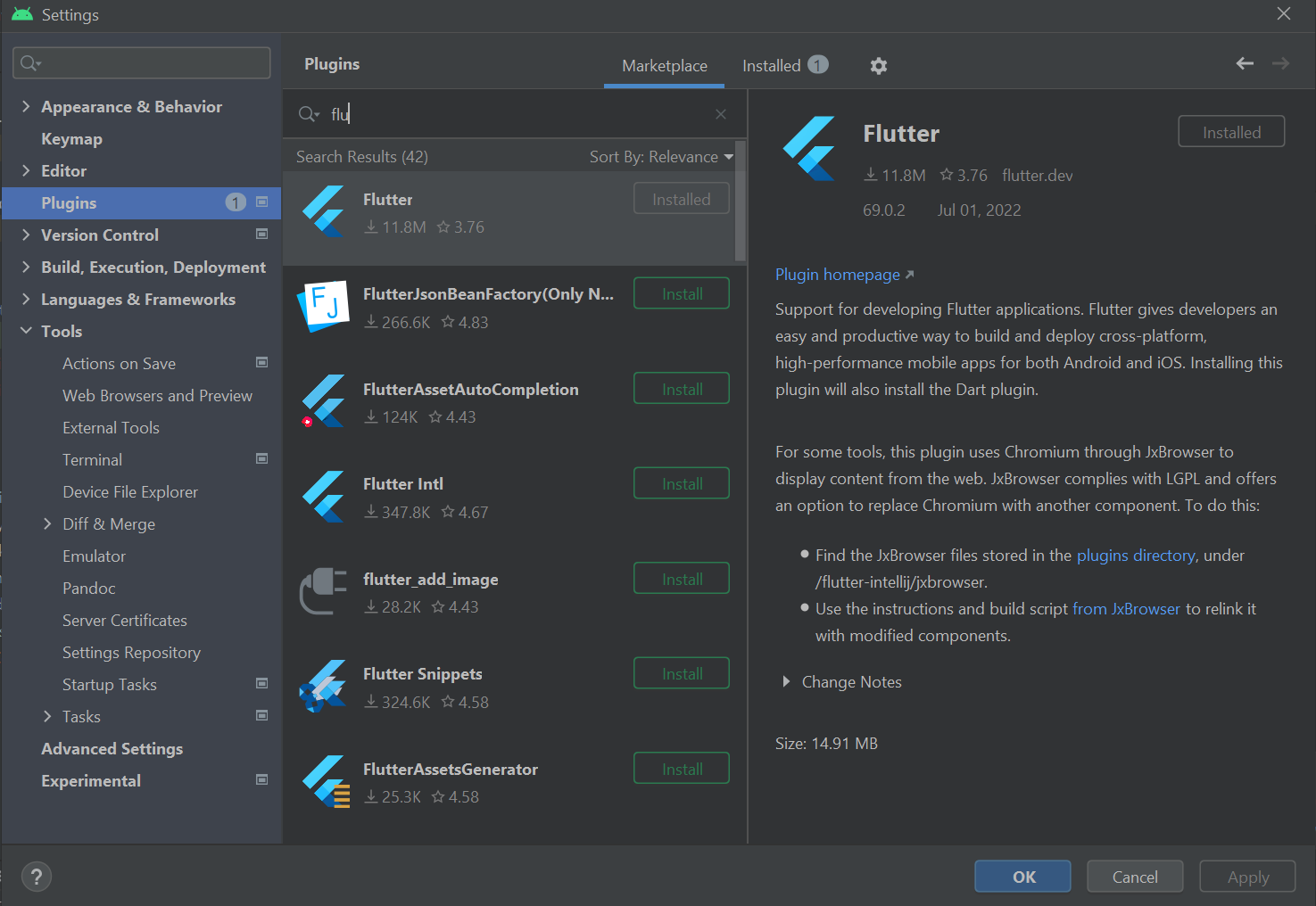Click the OK button
The height and width of the screenshot is (906, 1316).
1022,876
